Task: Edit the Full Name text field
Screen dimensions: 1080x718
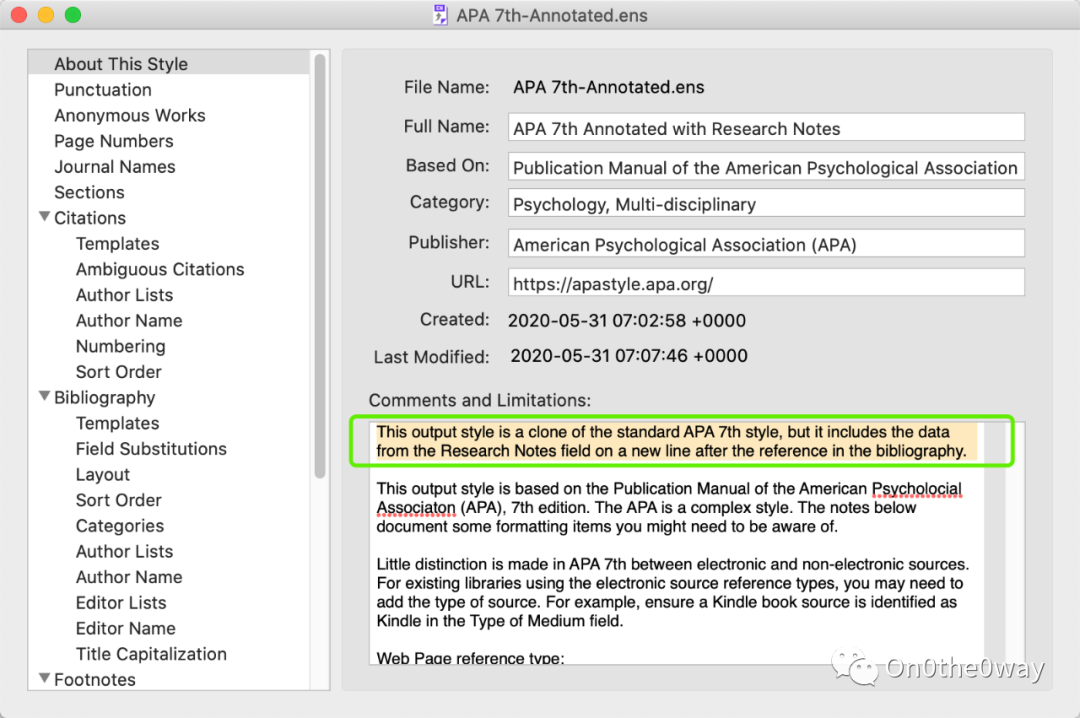Action: 767,127
